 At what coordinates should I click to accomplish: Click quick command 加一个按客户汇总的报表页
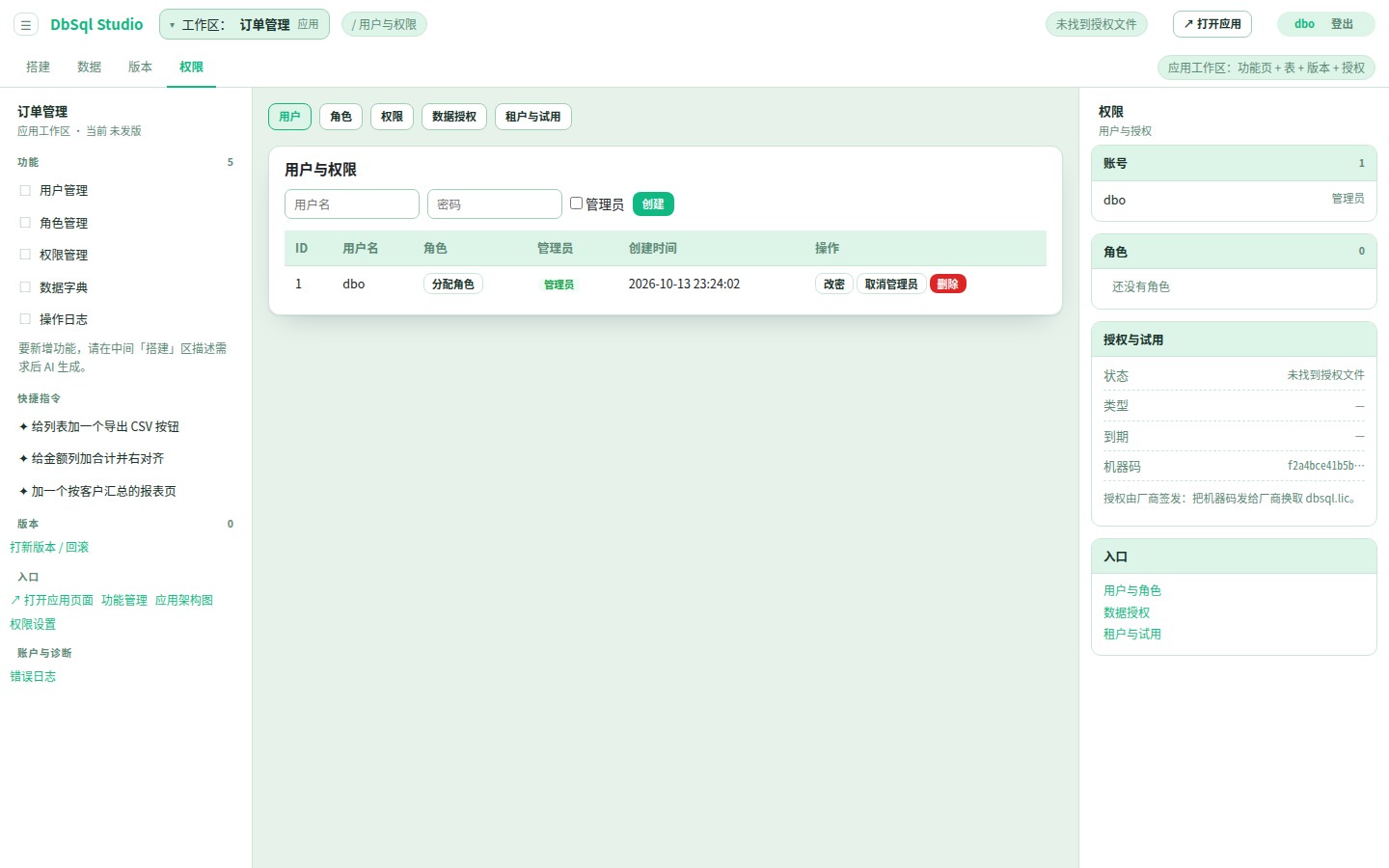pos(97,491)
